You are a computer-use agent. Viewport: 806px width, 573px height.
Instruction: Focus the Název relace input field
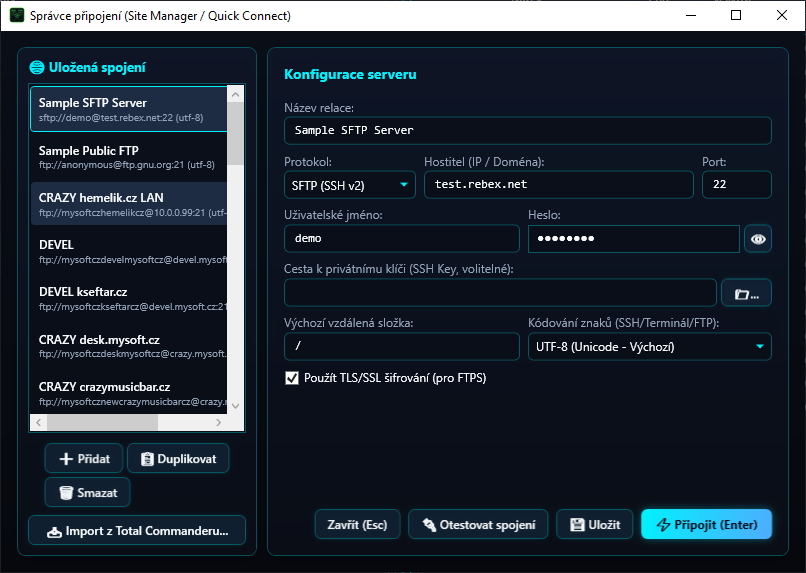[528, 131]
